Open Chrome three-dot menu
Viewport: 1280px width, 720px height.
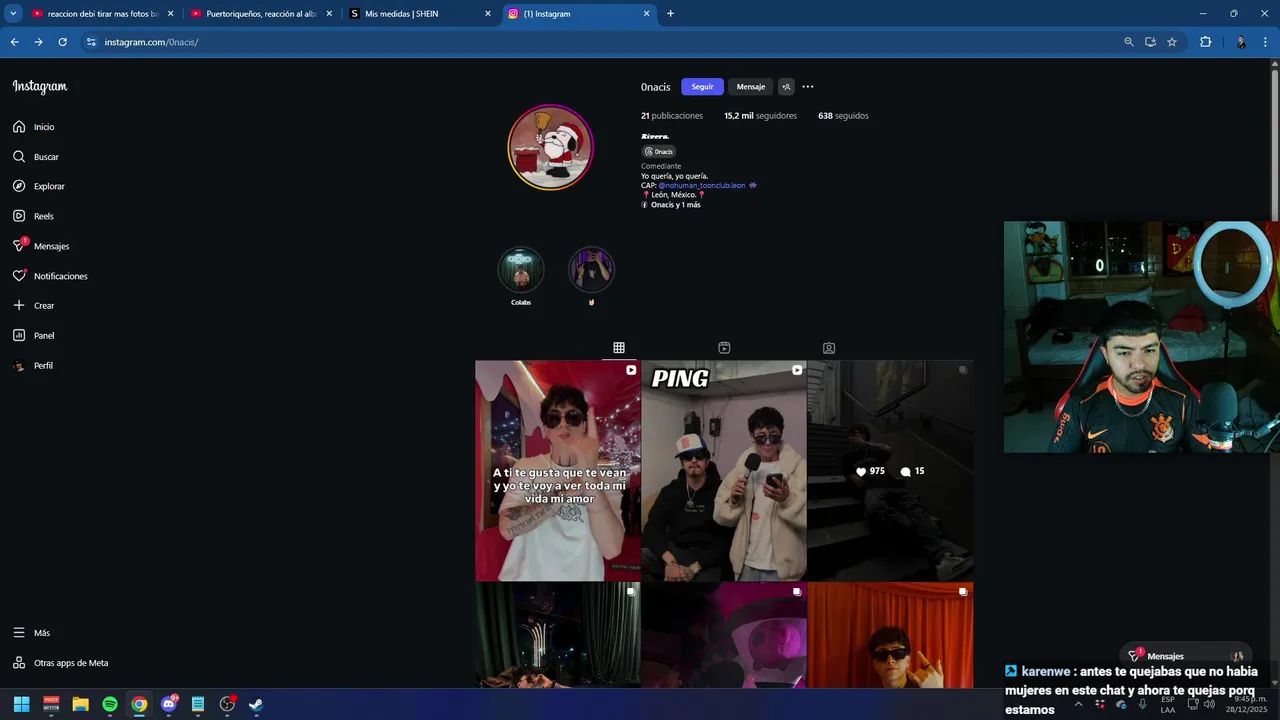[x=1266, y=42]
